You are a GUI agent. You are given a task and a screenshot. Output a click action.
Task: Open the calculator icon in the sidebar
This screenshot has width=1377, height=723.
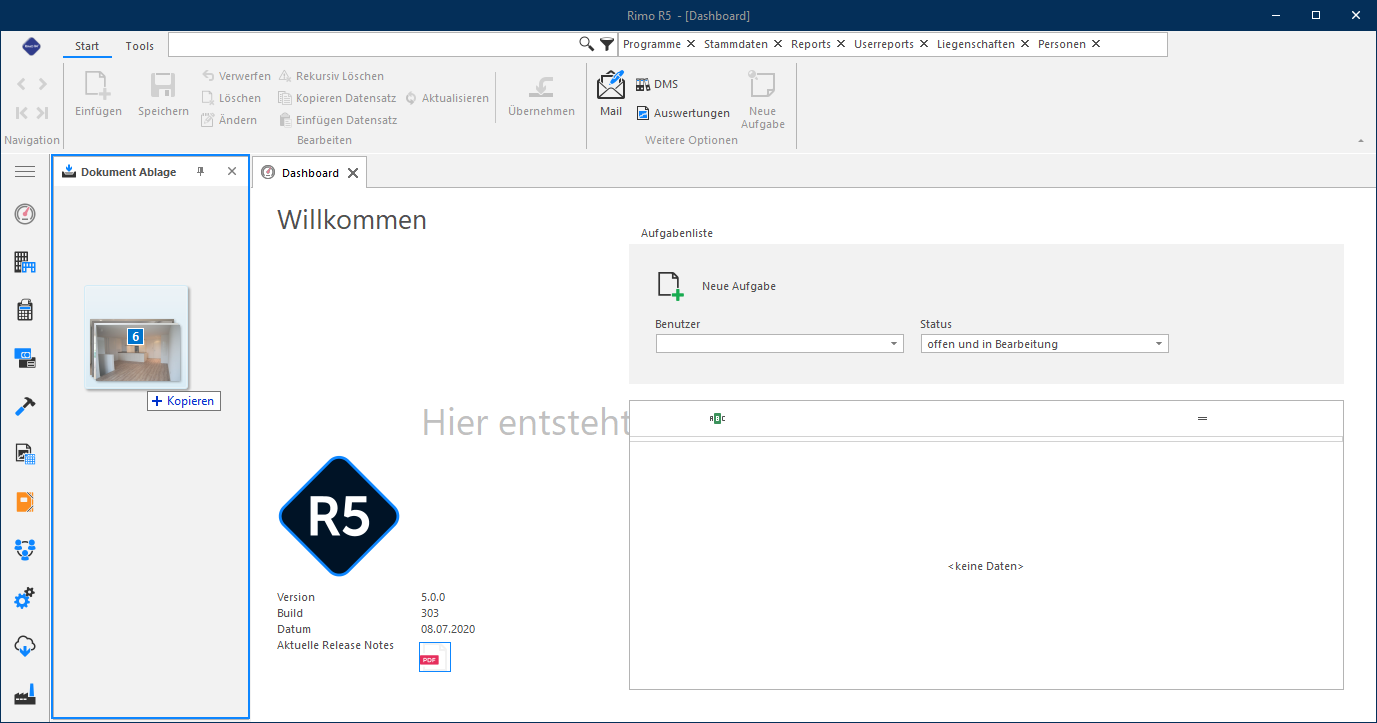tap(25, 310)
